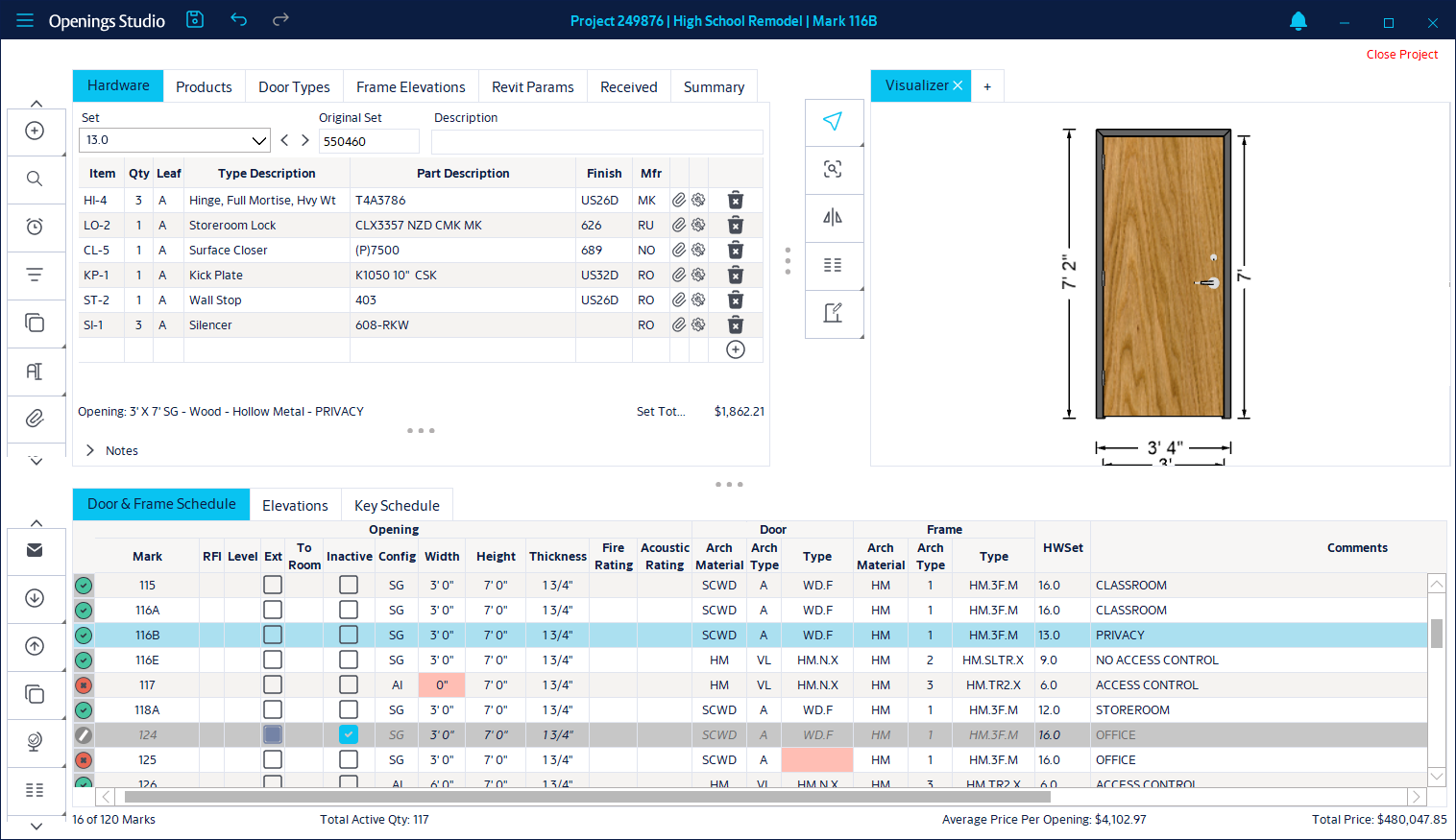Check the Ext box for mark 115
Viewport: 1456px width, 840px height.
point(273,585)
